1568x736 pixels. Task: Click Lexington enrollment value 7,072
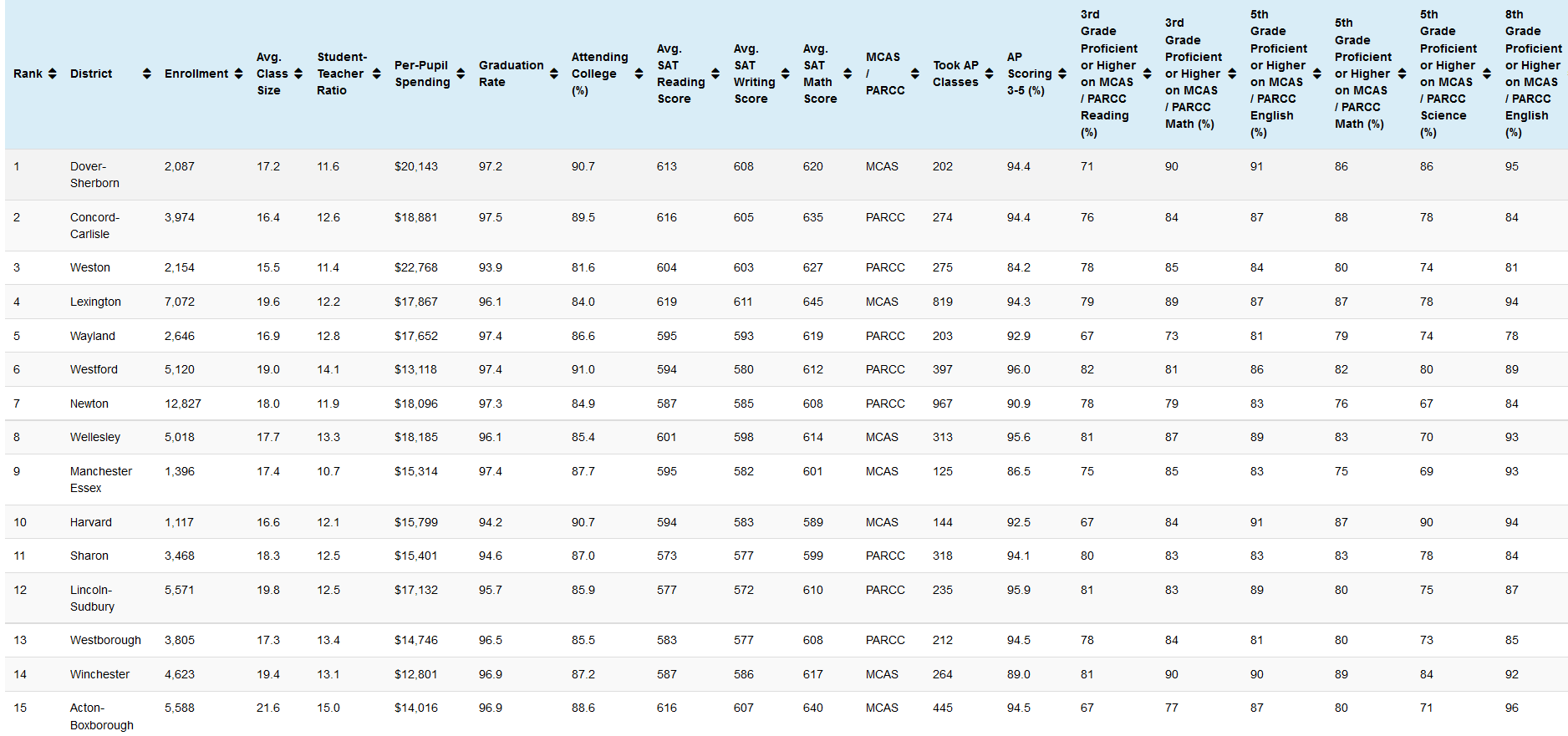180,302
